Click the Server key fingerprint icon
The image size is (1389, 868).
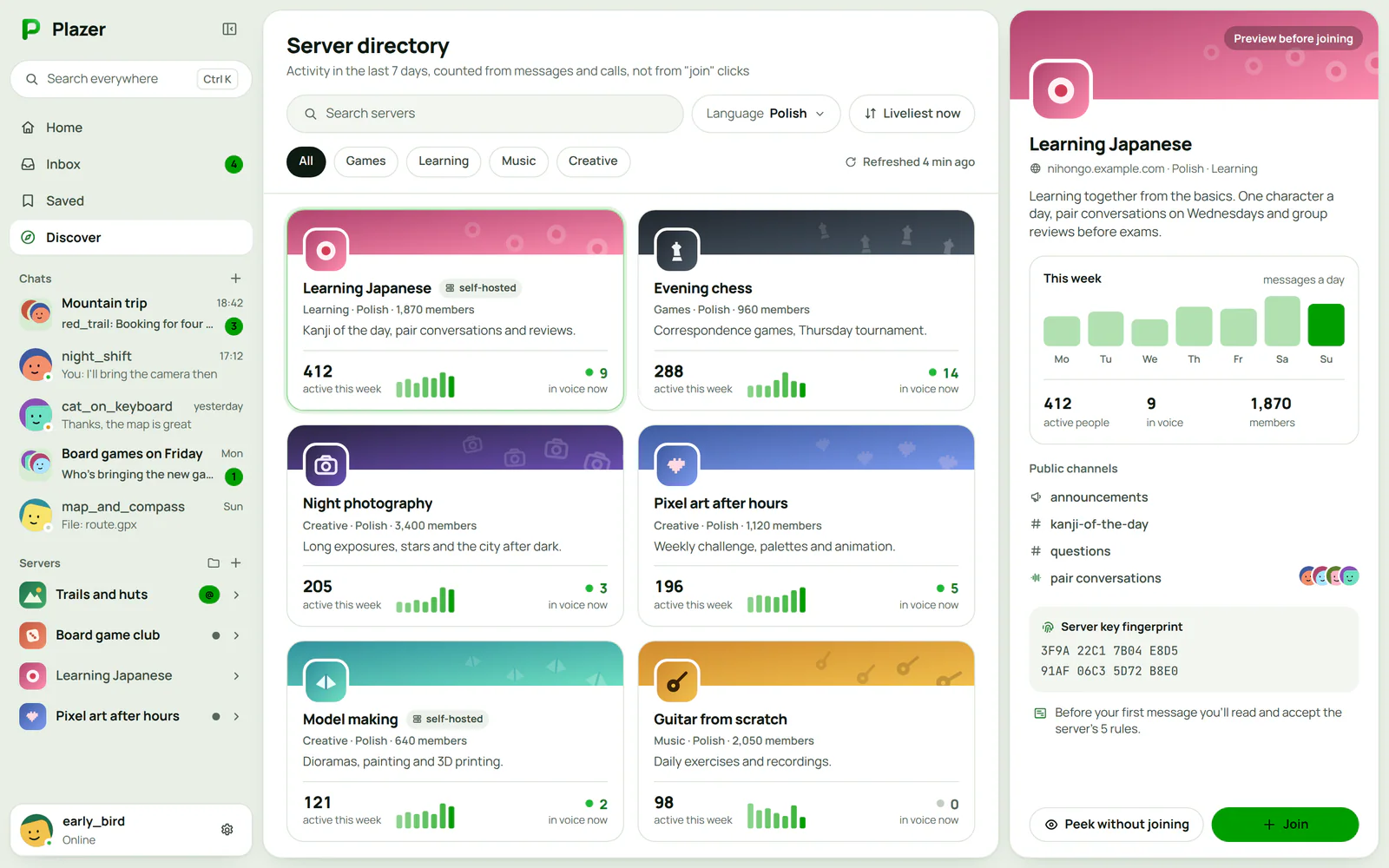click(x=1048, y=628)
